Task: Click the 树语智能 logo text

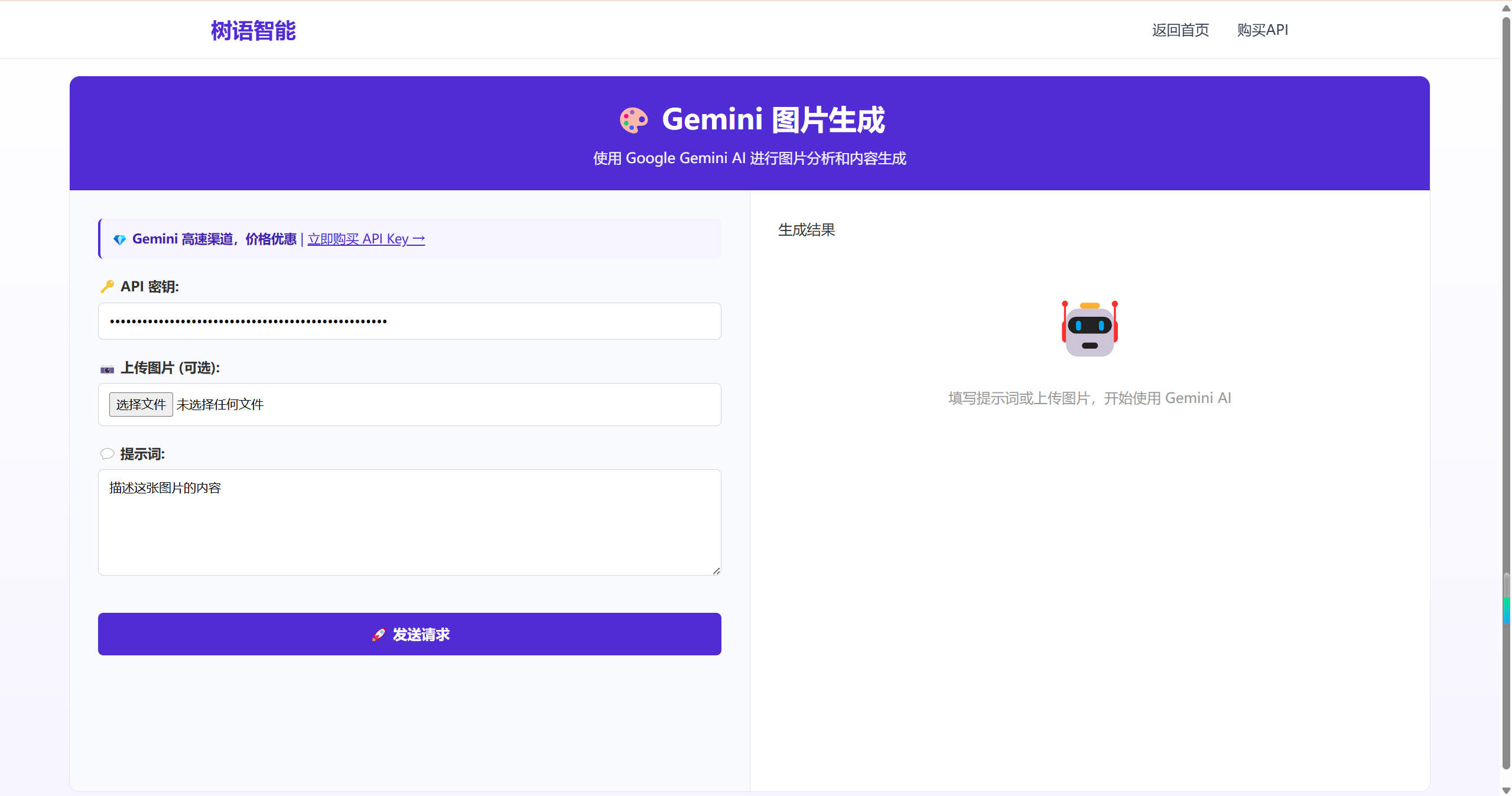Action: 253,30
